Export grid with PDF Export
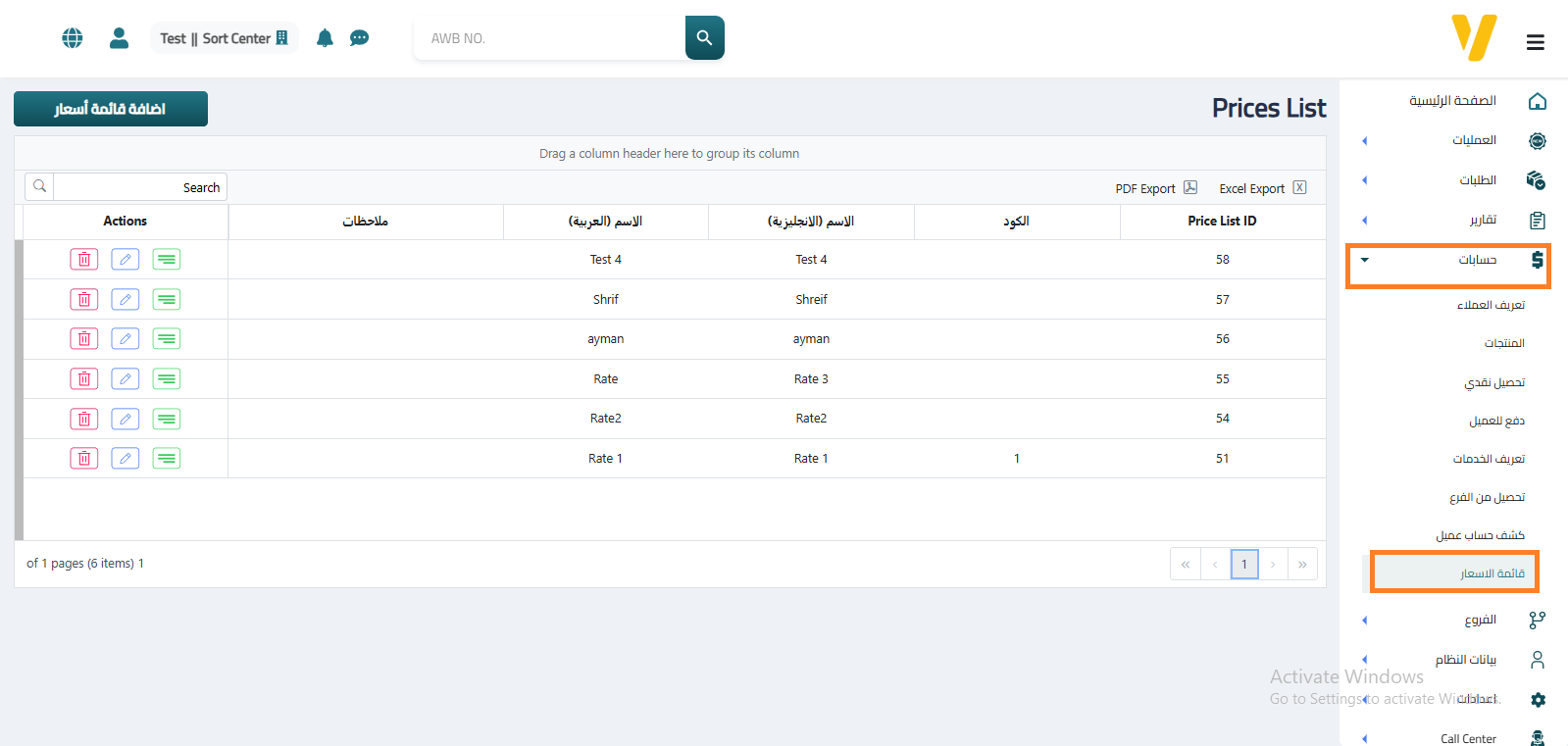Screen dimensions: 1568x746 tap(1155, 188)
